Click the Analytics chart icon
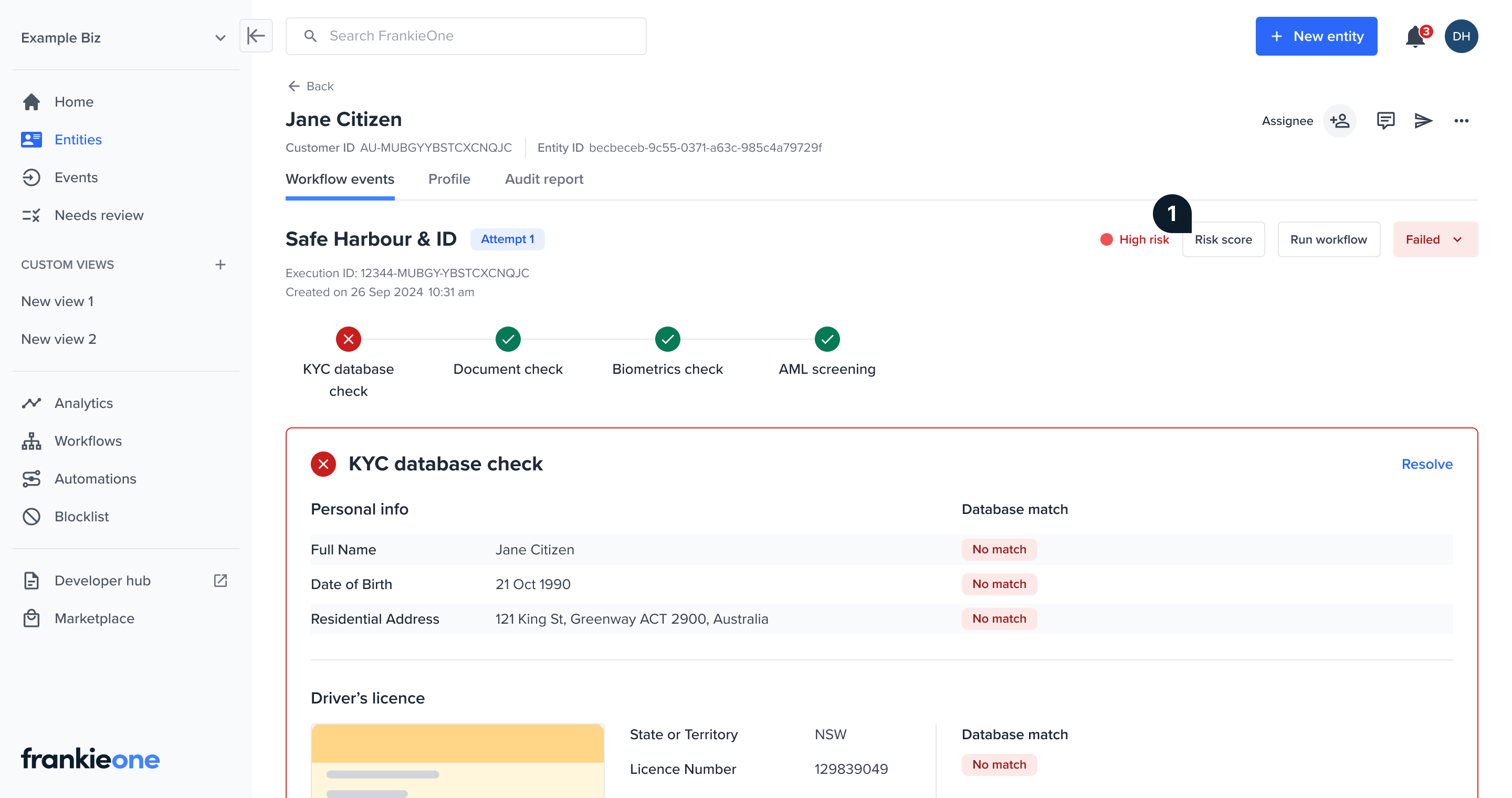Image resolution: width=1512 pixels, height=798 pixels. (31, 403)
